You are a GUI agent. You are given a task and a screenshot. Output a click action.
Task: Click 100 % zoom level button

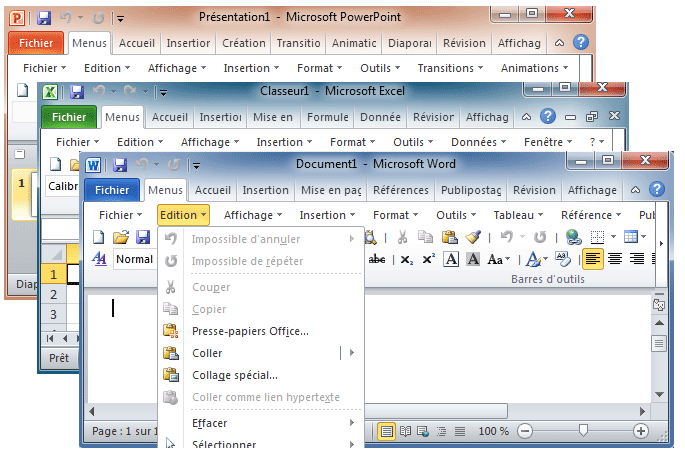pyautogui.click(x=493, y=432)
